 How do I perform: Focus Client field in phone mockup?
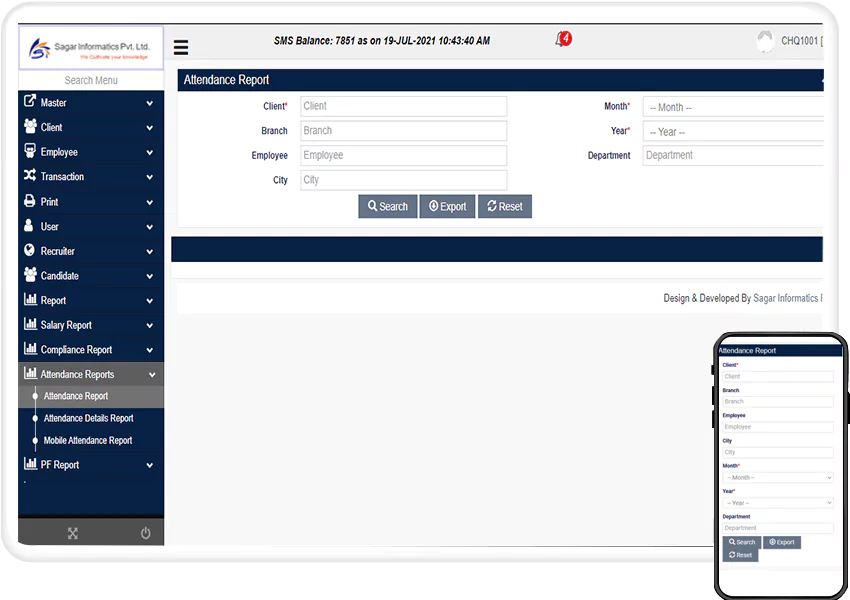pyautogui.click(x=778, y=376)
